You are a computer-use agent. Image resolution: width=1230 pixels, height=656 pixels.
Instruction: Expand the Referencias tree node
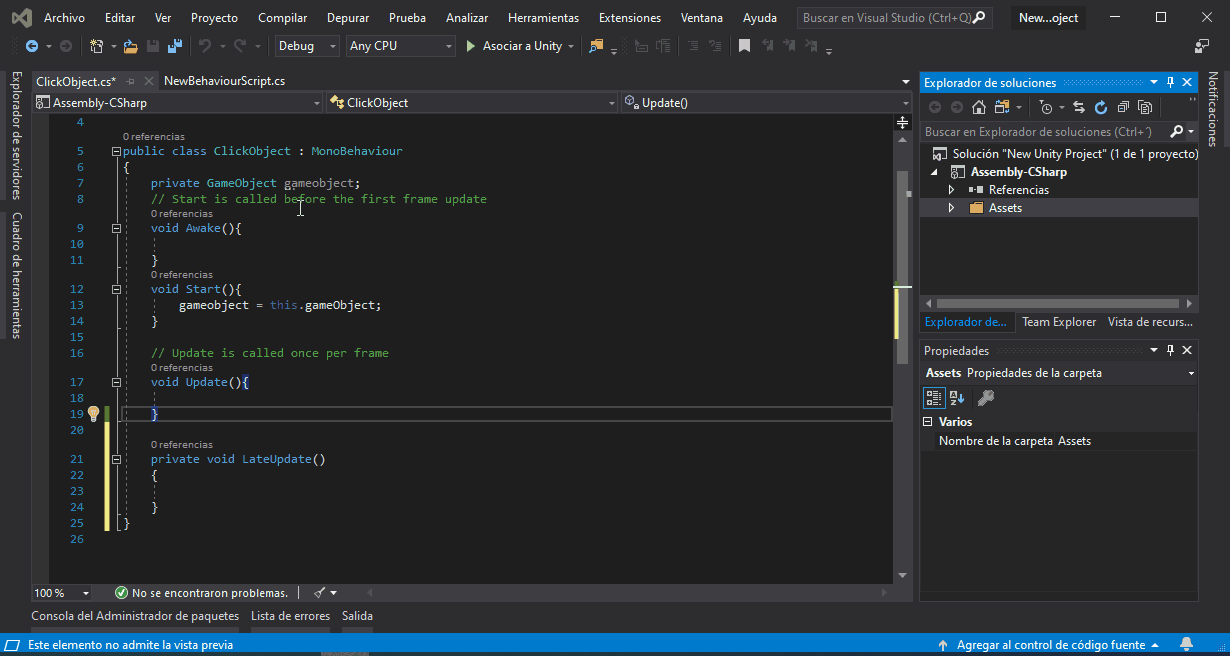tap(952, 190)
